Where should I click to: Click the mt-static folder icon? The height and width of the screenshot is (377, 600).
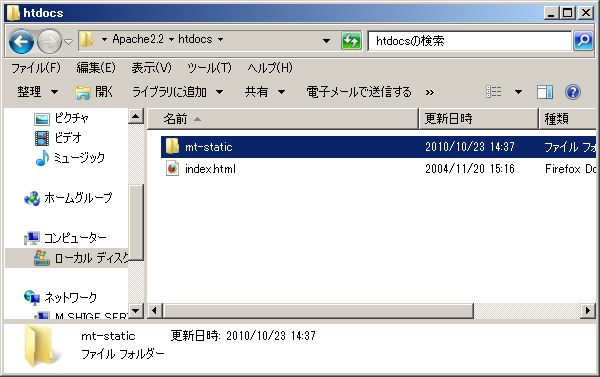click(x=172, y=146)
